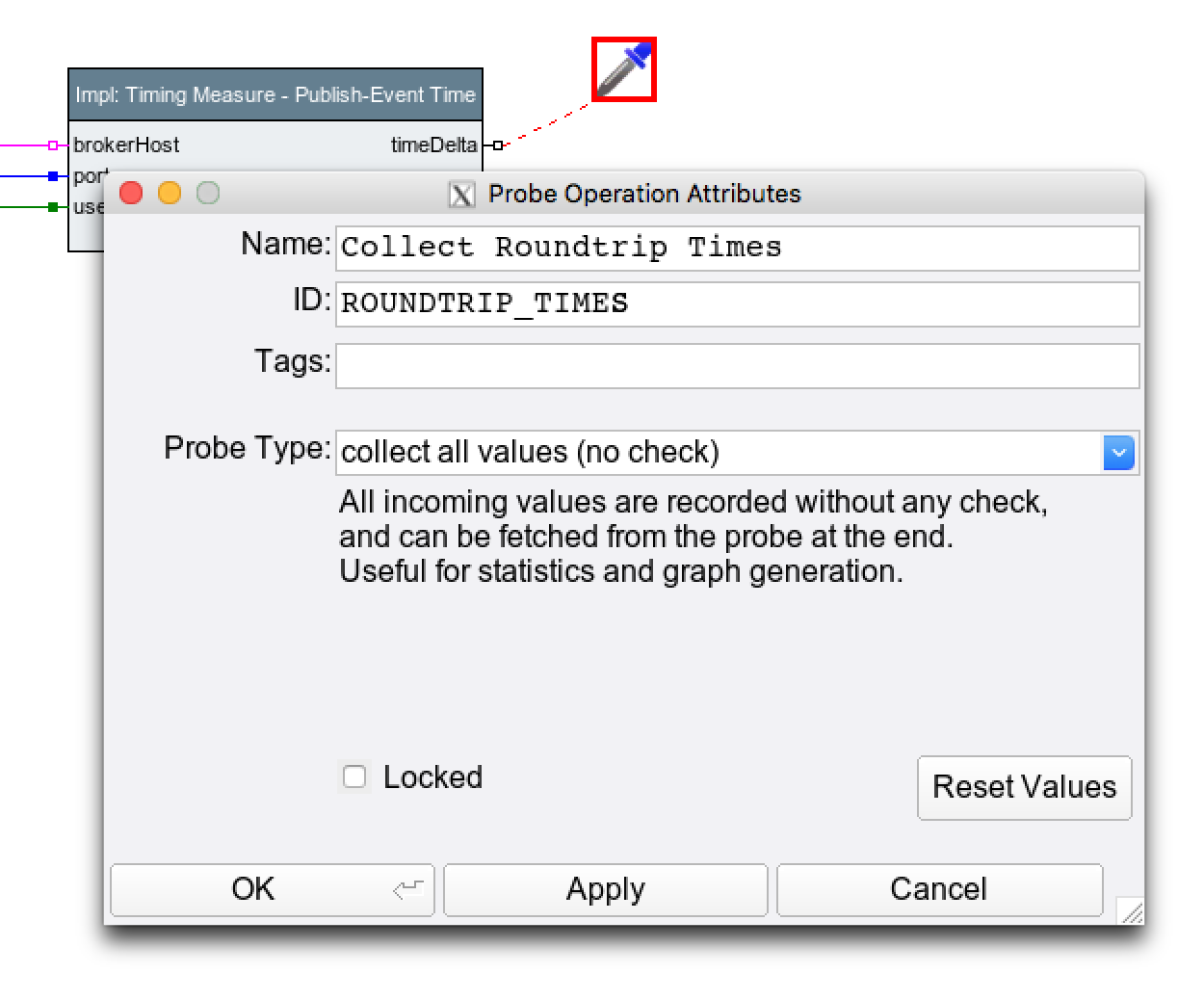The image size is (1204, 1000).
Task: Click into the empty Tags field
Action: [737, 366]
